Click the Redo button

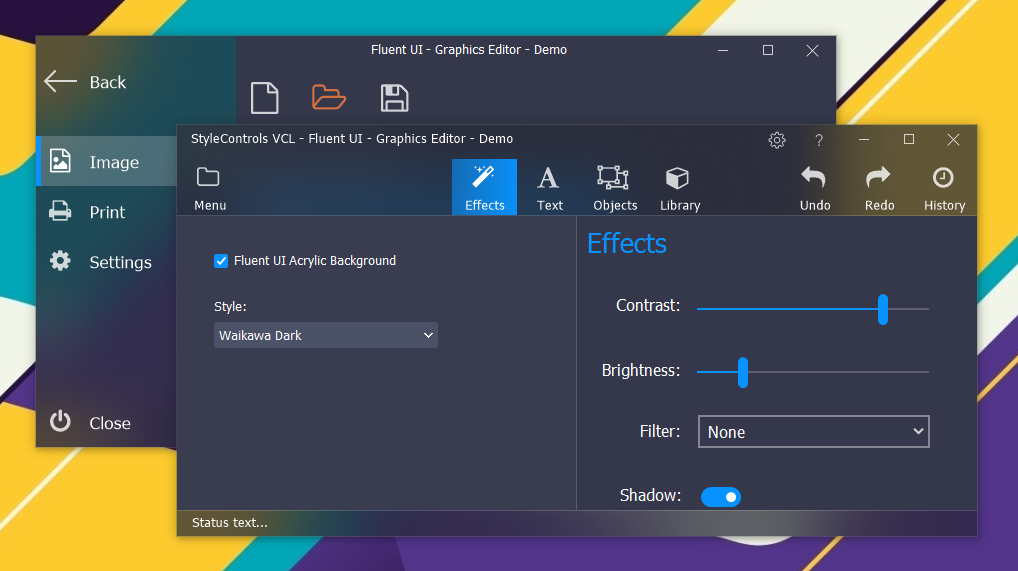(x=879, y=187)
